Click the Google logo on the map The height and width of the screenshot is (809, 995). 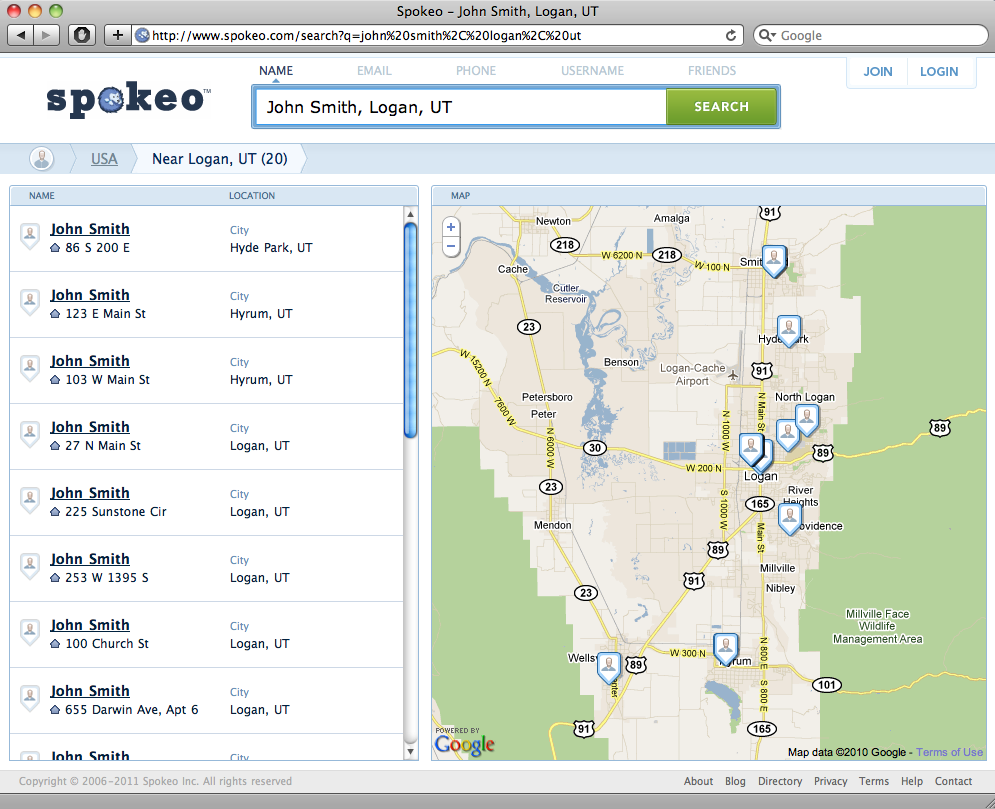(465, 744)
